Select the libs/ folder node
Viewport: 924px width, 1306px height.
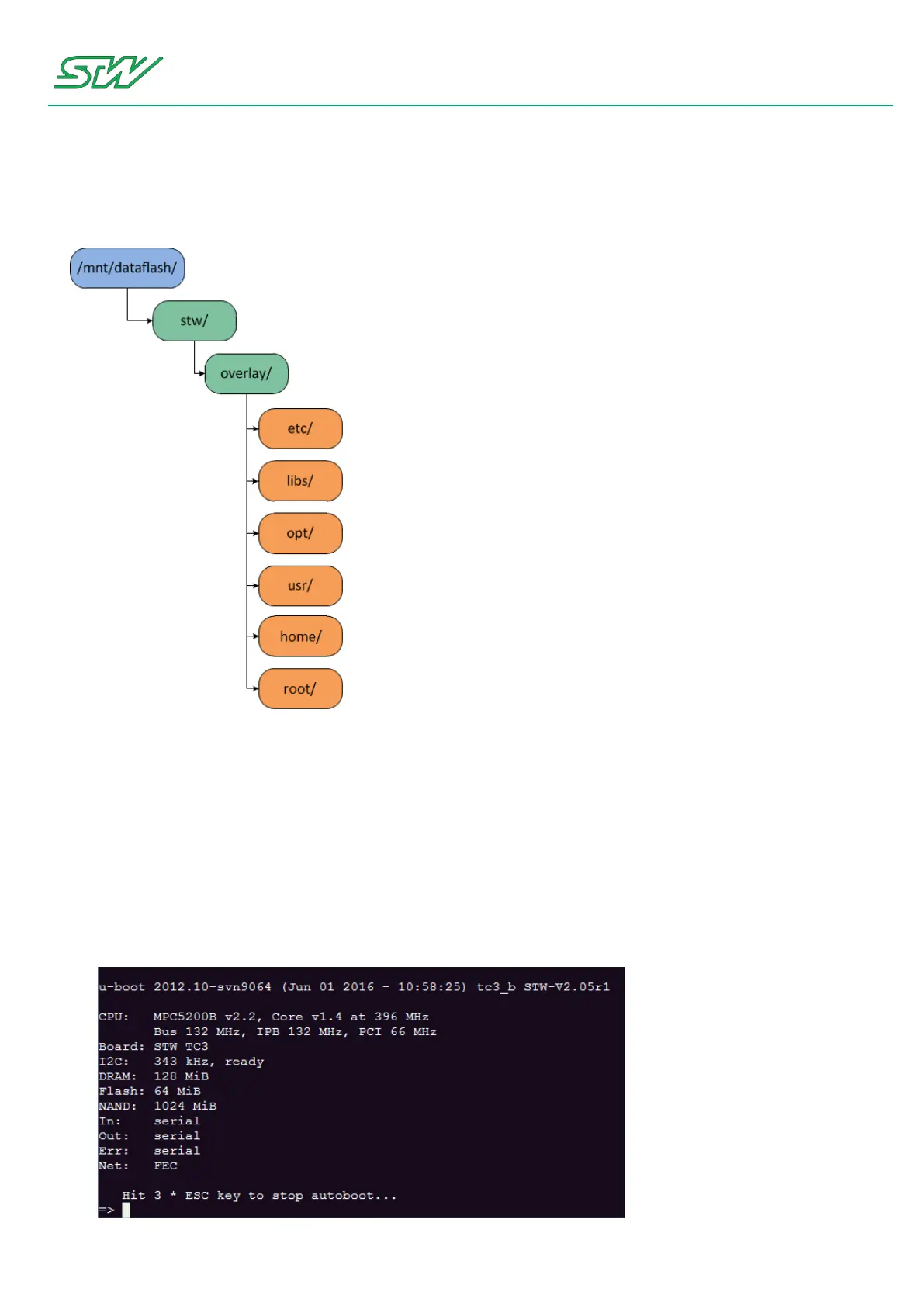pos(300,481)
